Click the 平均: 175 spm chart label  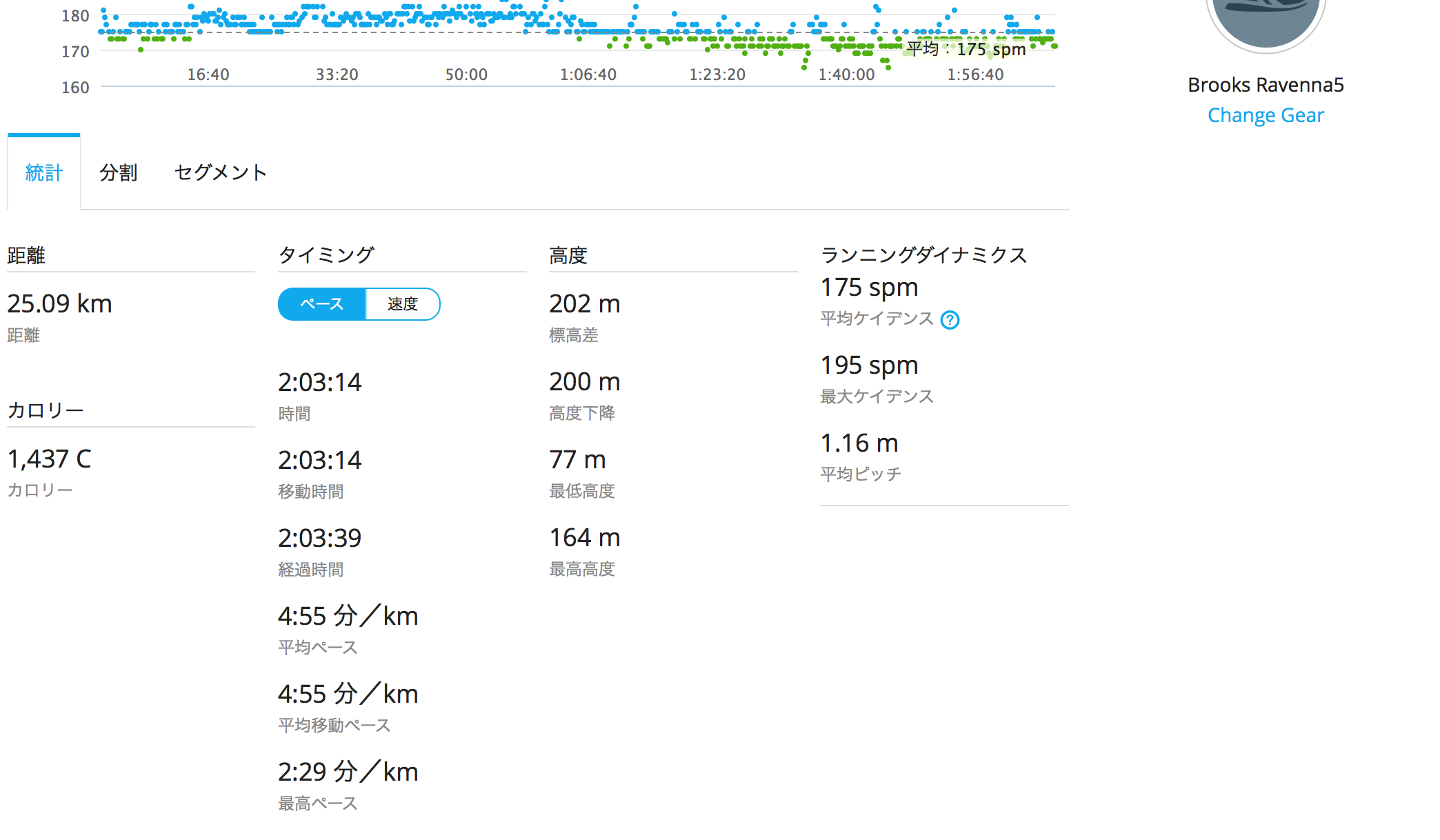(966, 49)
